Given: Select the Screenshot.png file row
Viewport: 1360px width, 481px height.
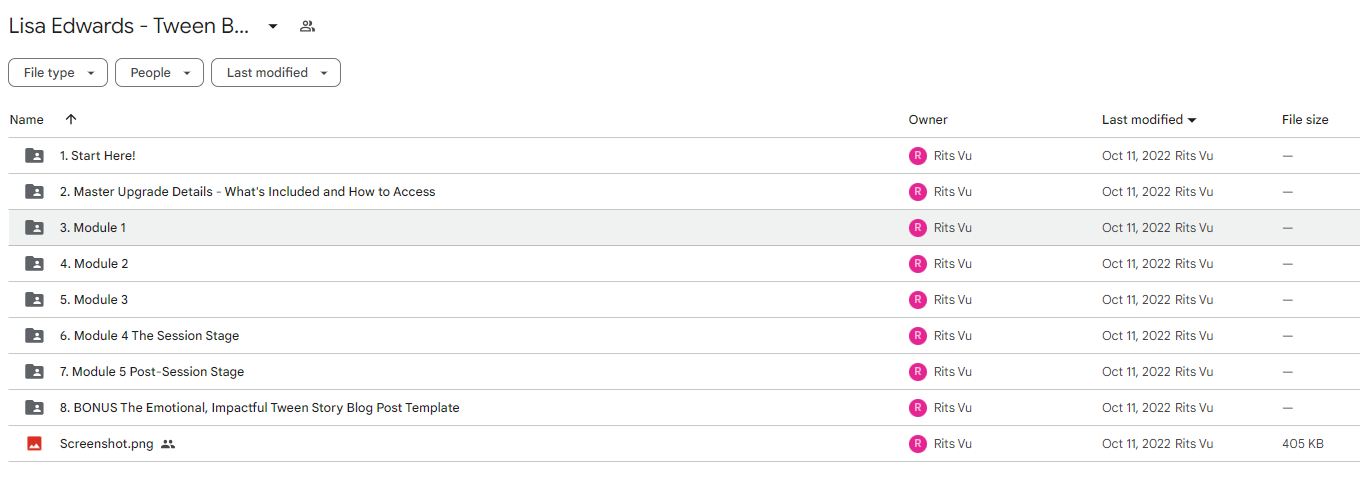Looking at the screenshot, I should [684, 444].
